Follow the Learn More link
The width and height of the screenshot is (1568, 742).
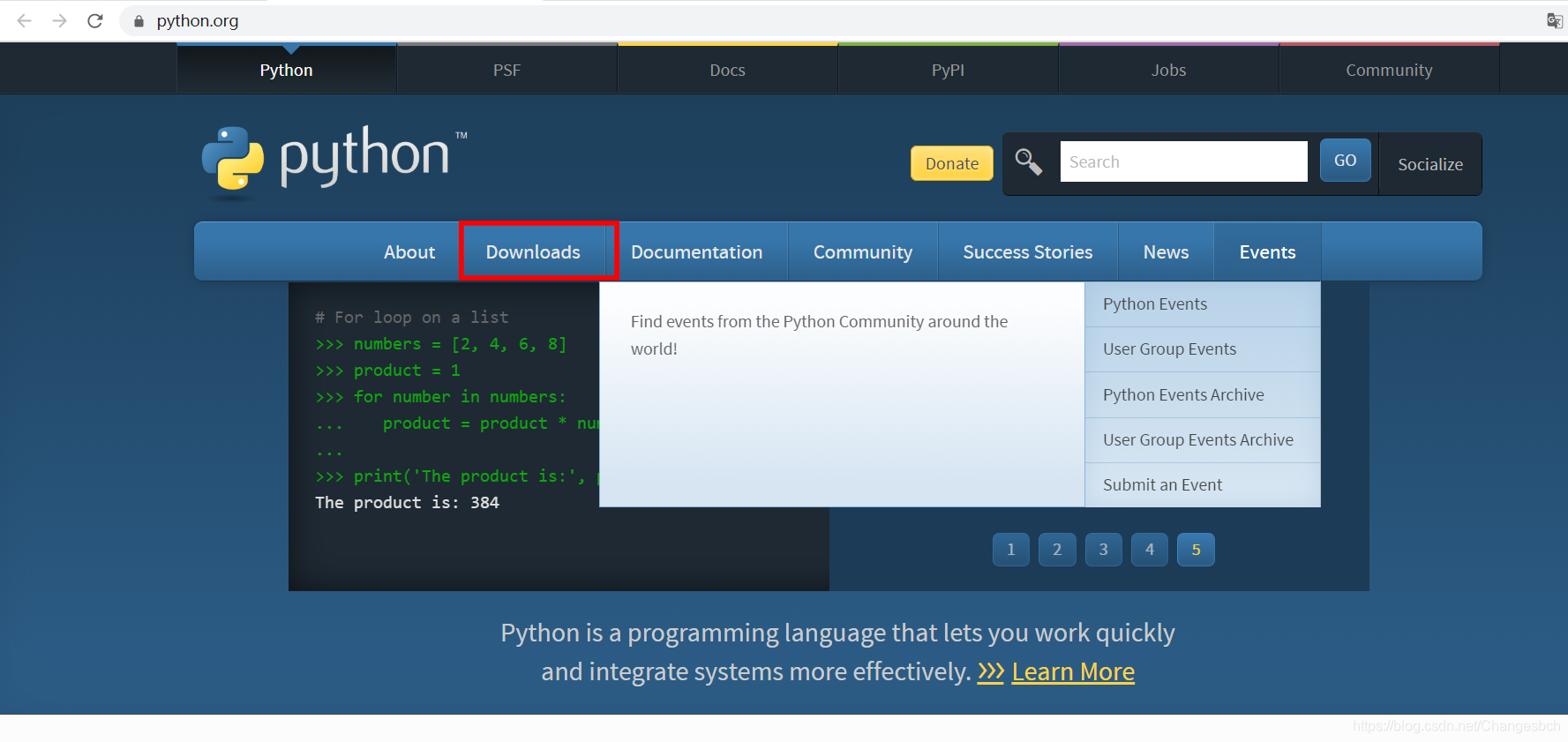pos(1073,672)
